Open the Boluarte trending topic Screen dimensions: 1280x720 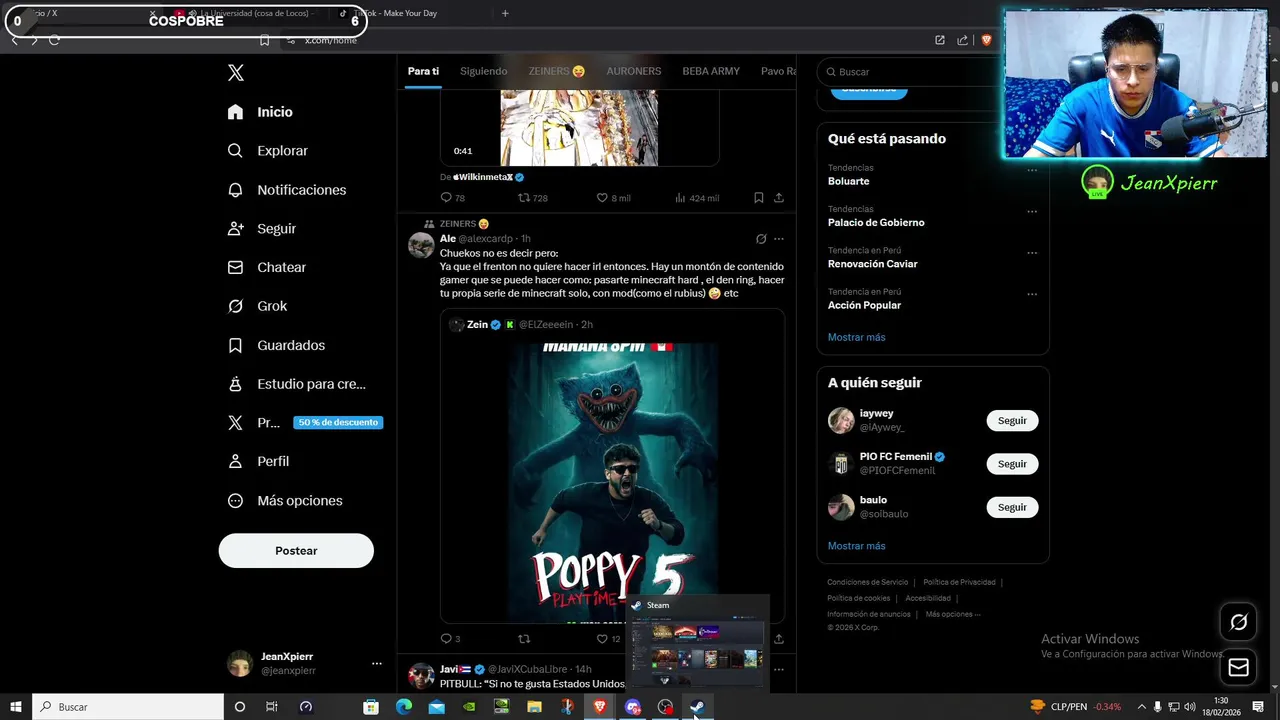coord(849,181)
